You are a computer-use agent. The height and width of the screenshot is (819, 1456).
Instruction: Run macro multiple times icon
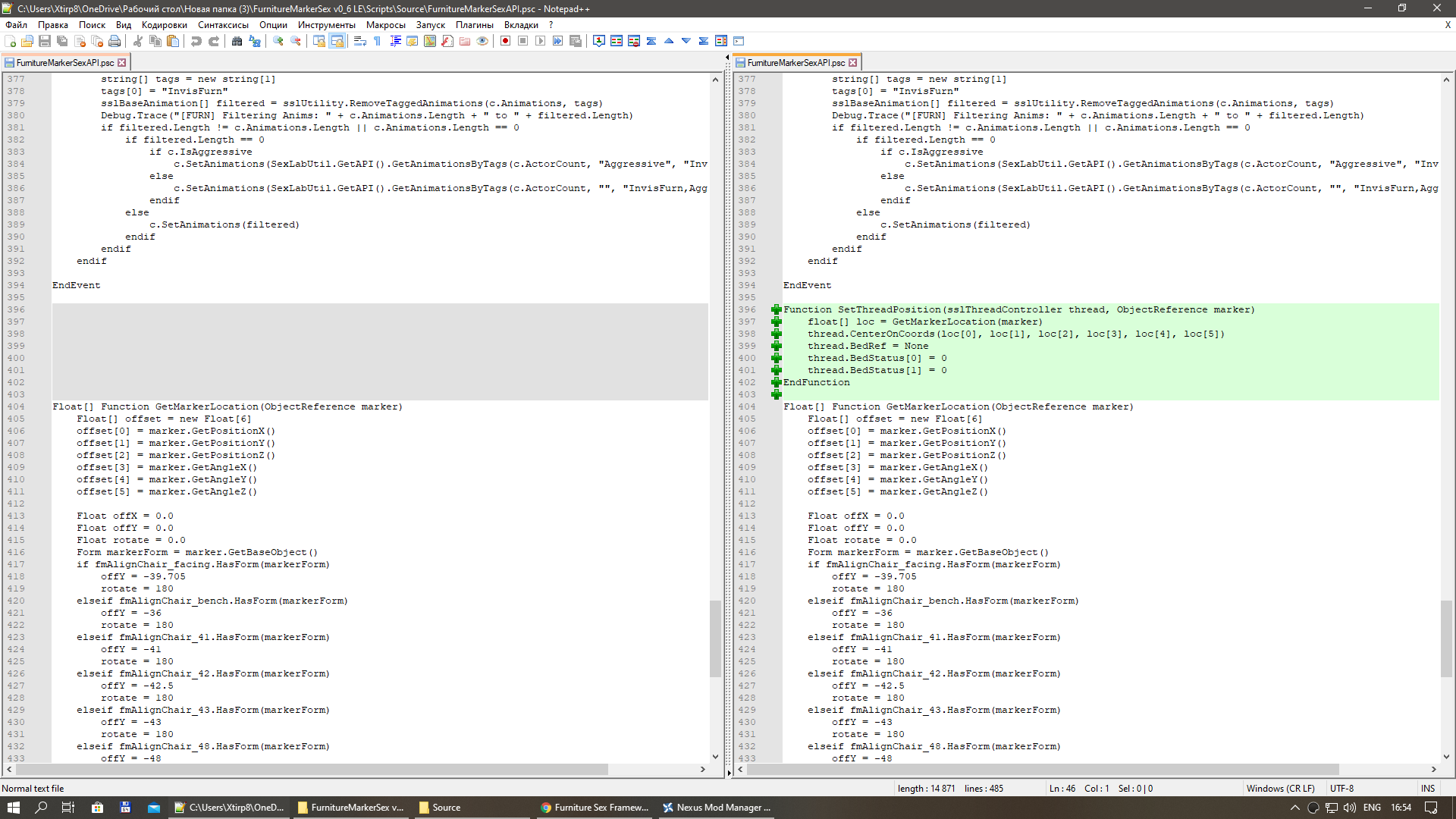[x=558, y=41]
